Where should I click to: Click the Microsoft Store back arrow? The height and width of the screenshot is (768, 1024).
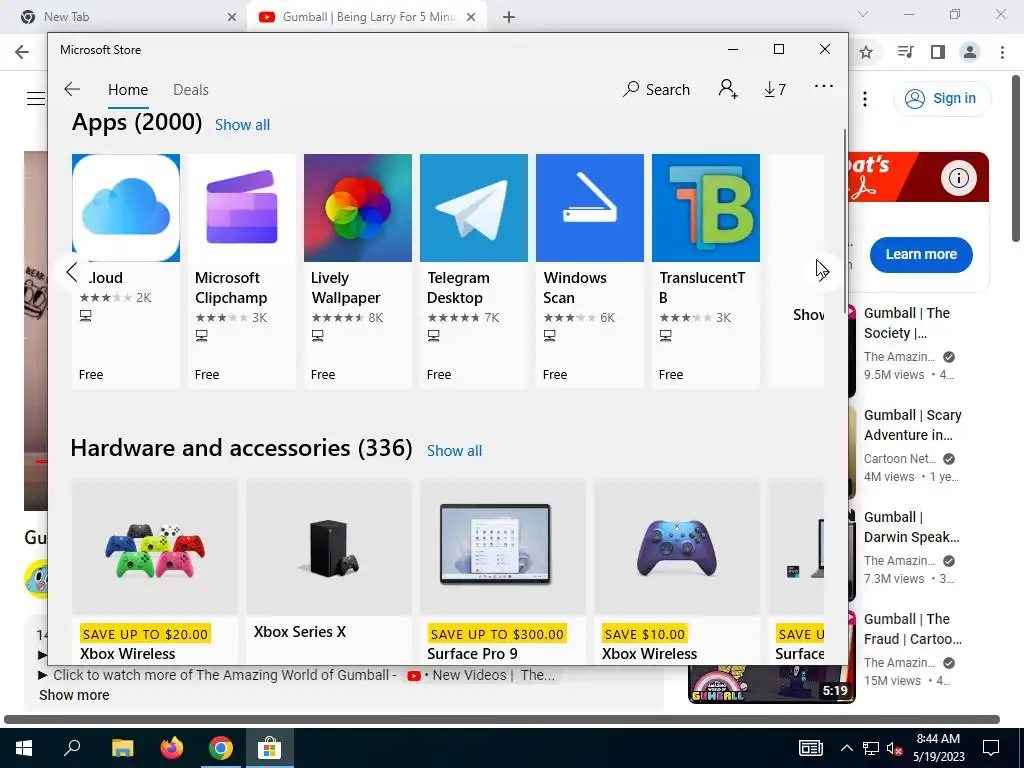point(72,89)
